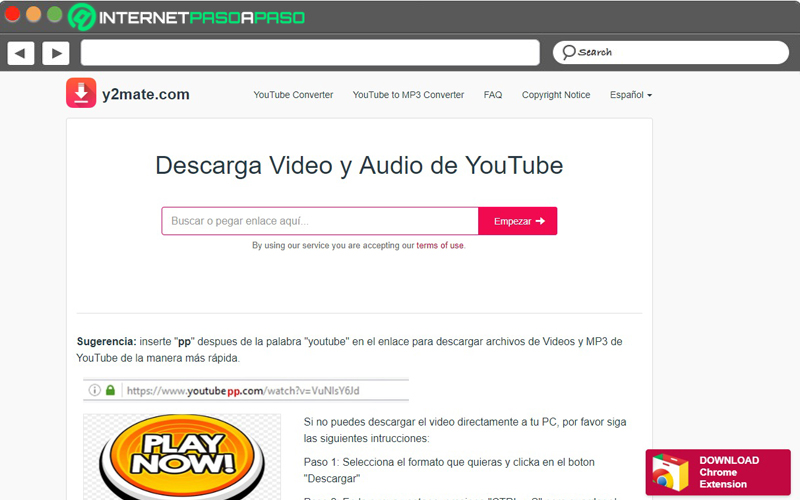Click the info circle icon in example URL
The height and width of the screenshot is (500, 800).
coord(94,390)
